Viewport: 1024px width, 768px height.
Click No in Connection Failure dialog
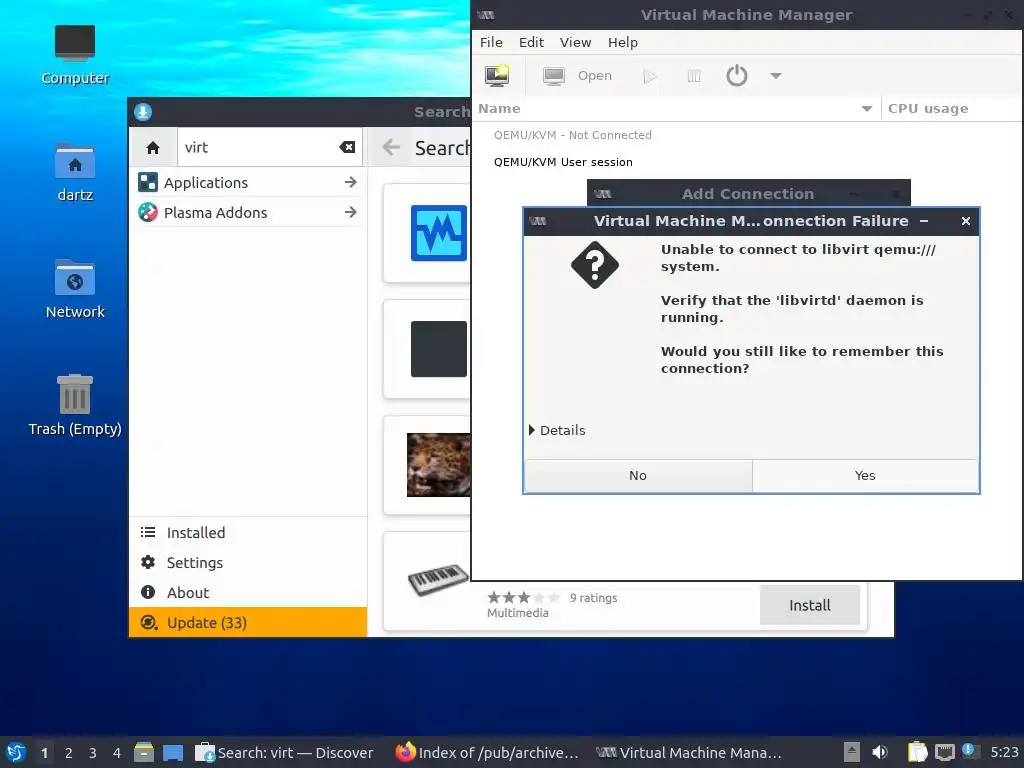[x=638, y=476]
